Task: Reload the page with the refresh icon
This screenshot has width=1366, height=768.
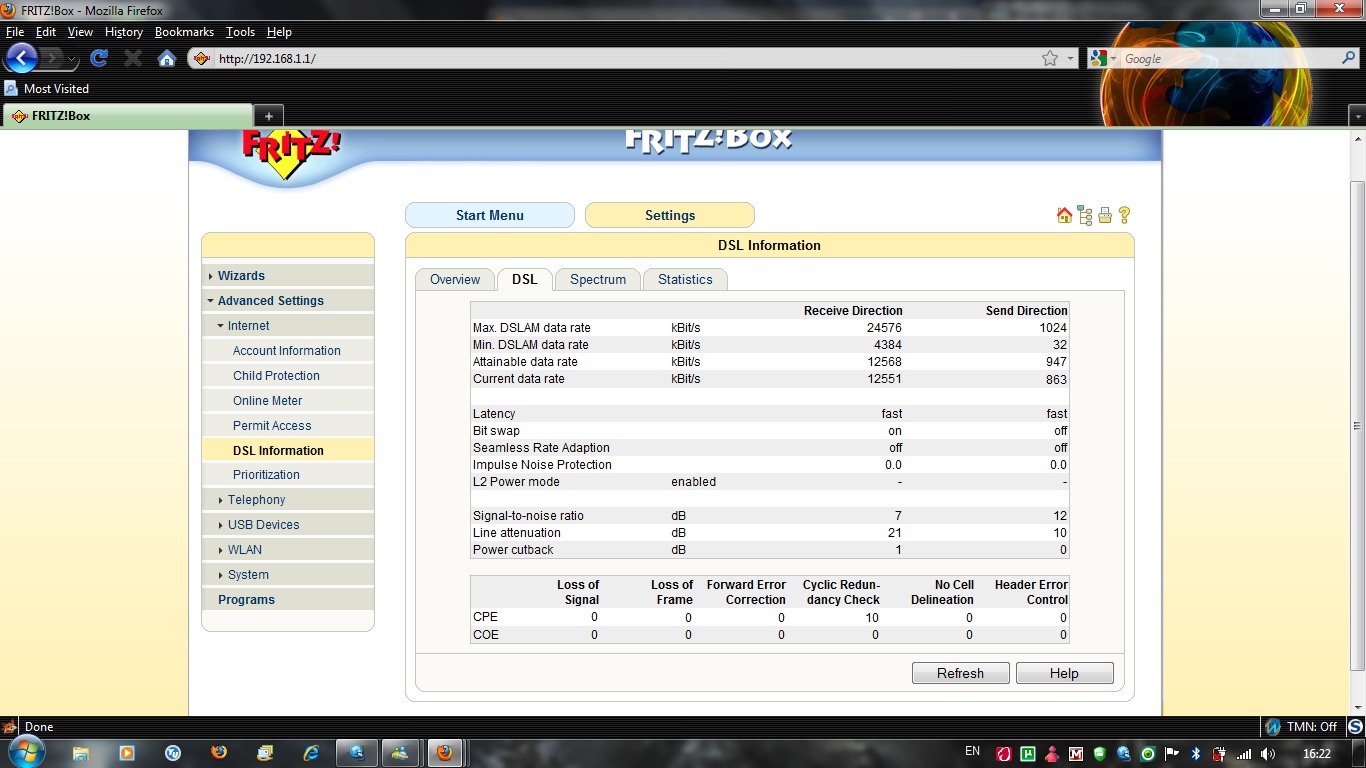Action: point(99,58)
